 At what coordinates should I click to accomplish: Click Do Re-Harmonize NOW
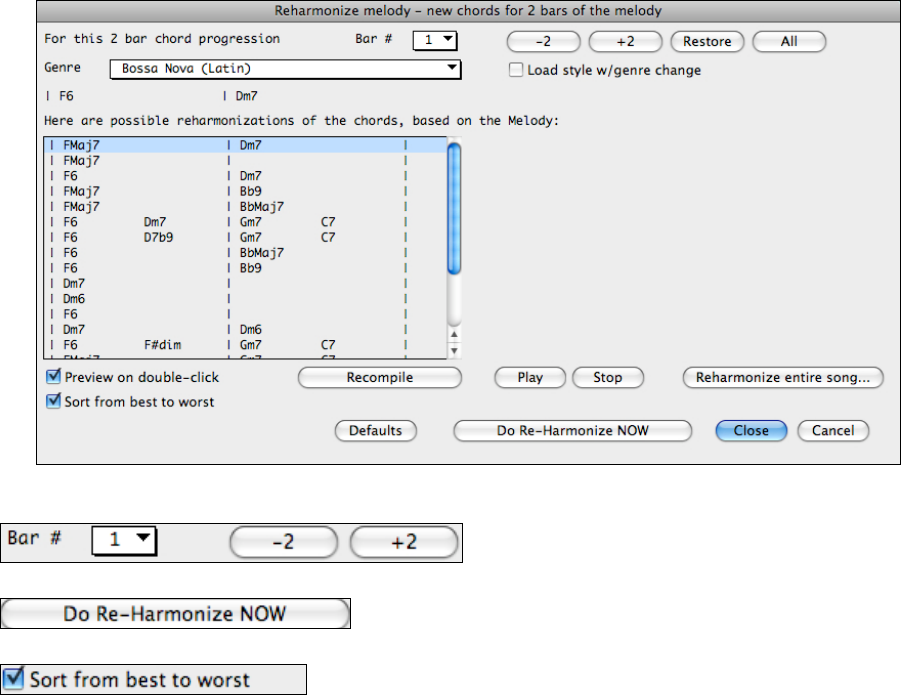pos(572,431)
